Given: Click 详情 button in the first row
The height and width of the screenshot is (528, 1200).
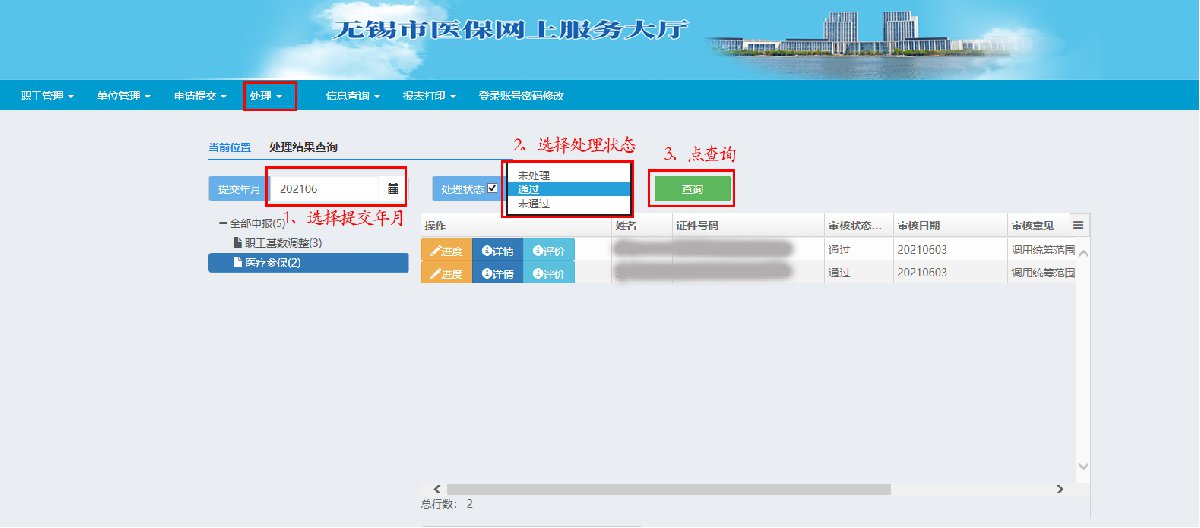Looking at the screenshot, I should pos(496,250).
